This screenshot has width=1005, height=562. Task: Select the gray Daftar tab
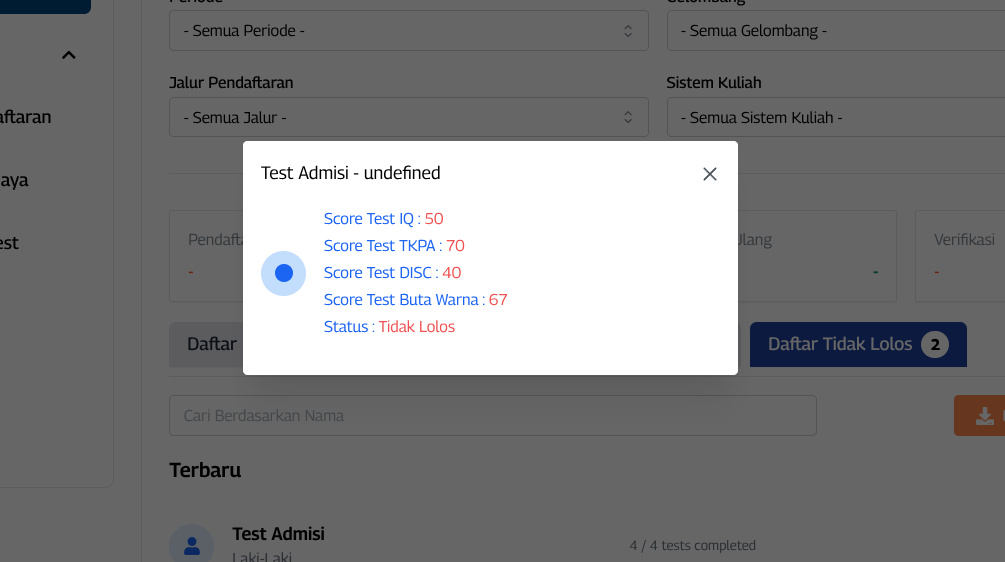207,344
